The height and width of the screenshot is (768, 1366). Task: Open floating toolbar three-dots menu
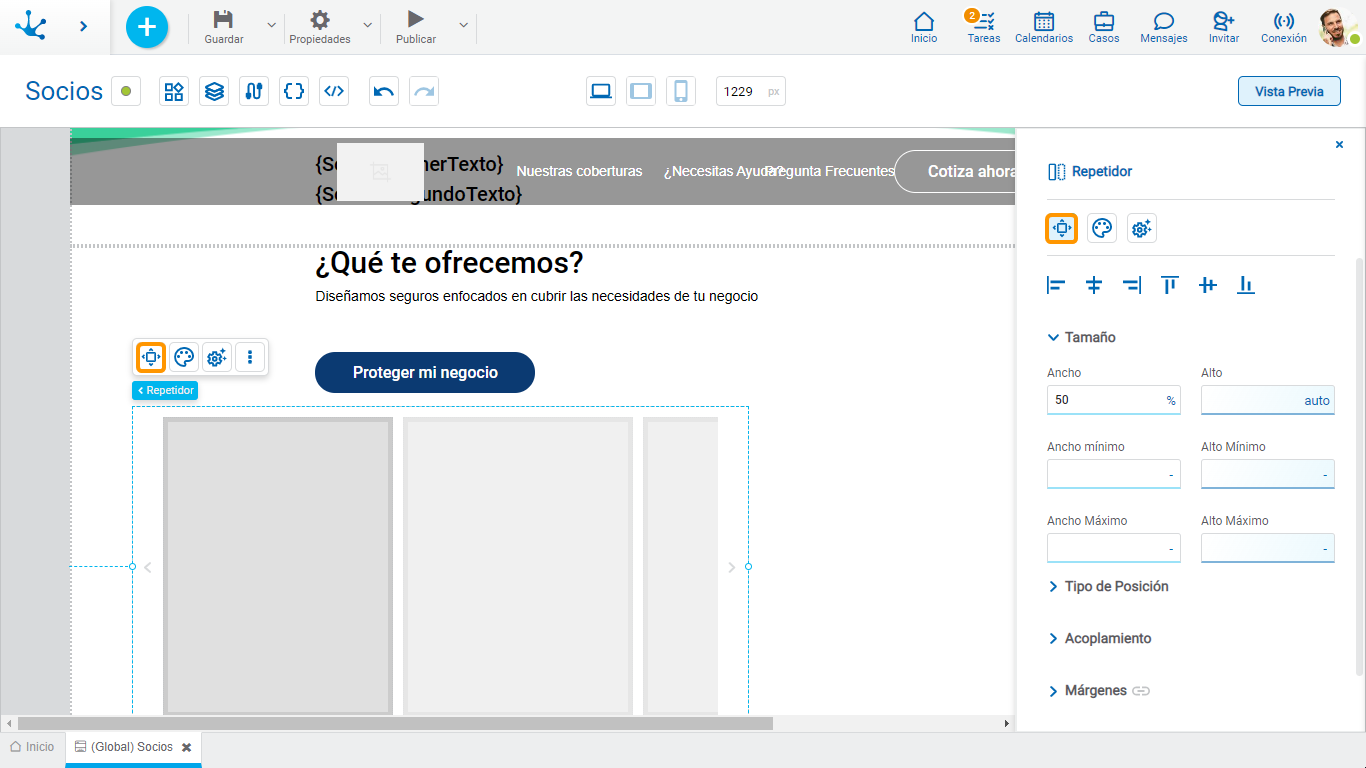tap(250, 357)
